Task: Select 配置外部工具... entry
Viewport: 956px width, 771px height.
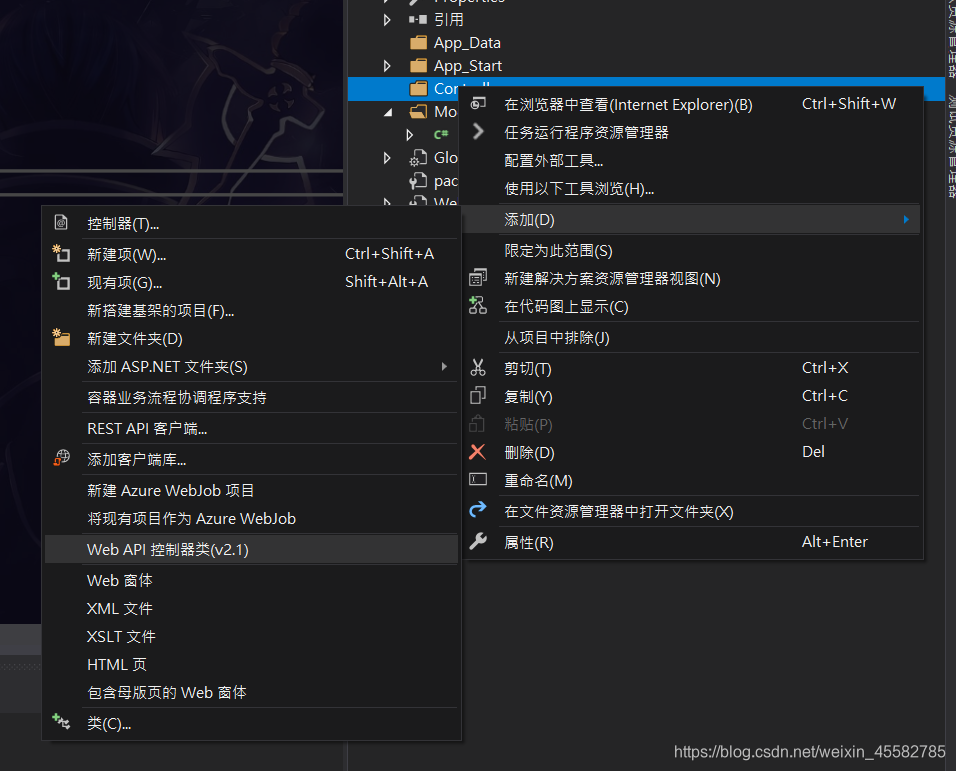Action: pos(691,160)
